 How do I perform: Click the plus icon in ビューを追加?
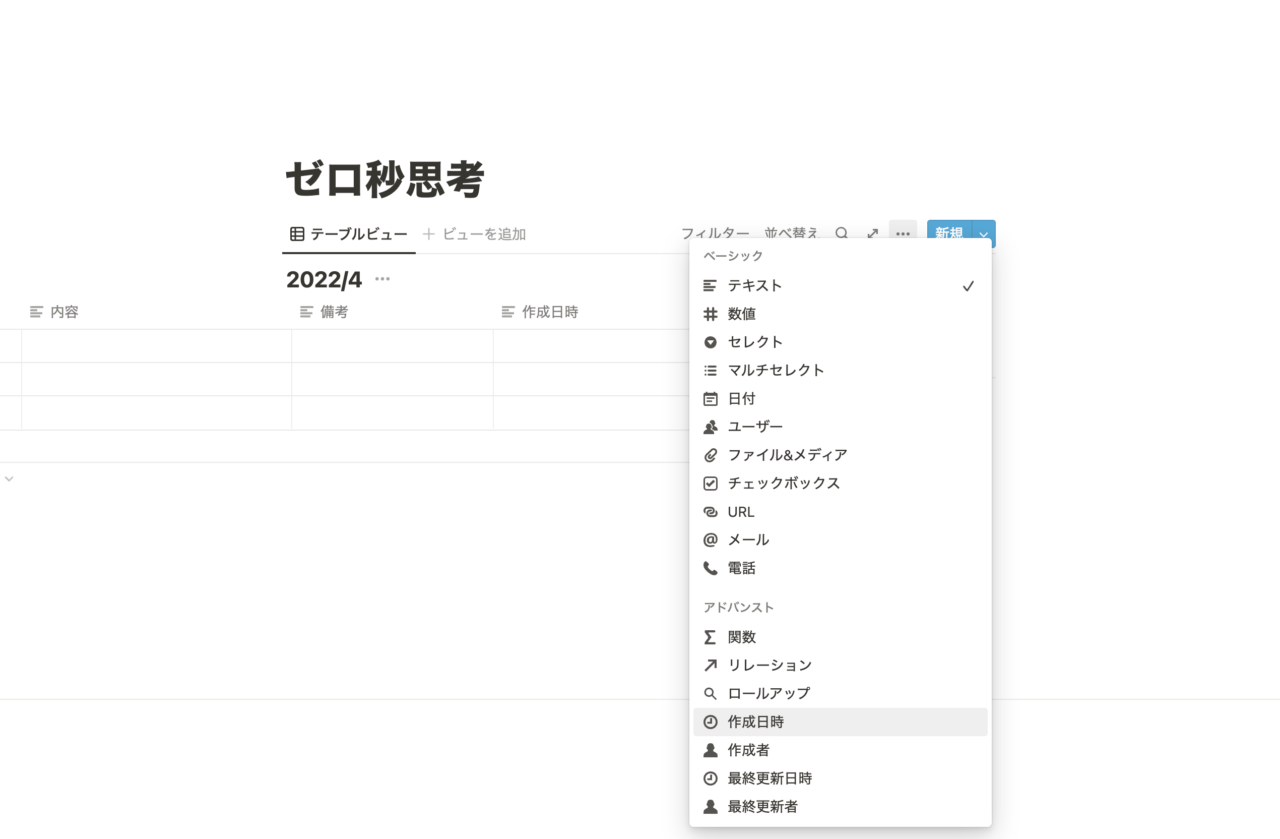click(429, 234)
